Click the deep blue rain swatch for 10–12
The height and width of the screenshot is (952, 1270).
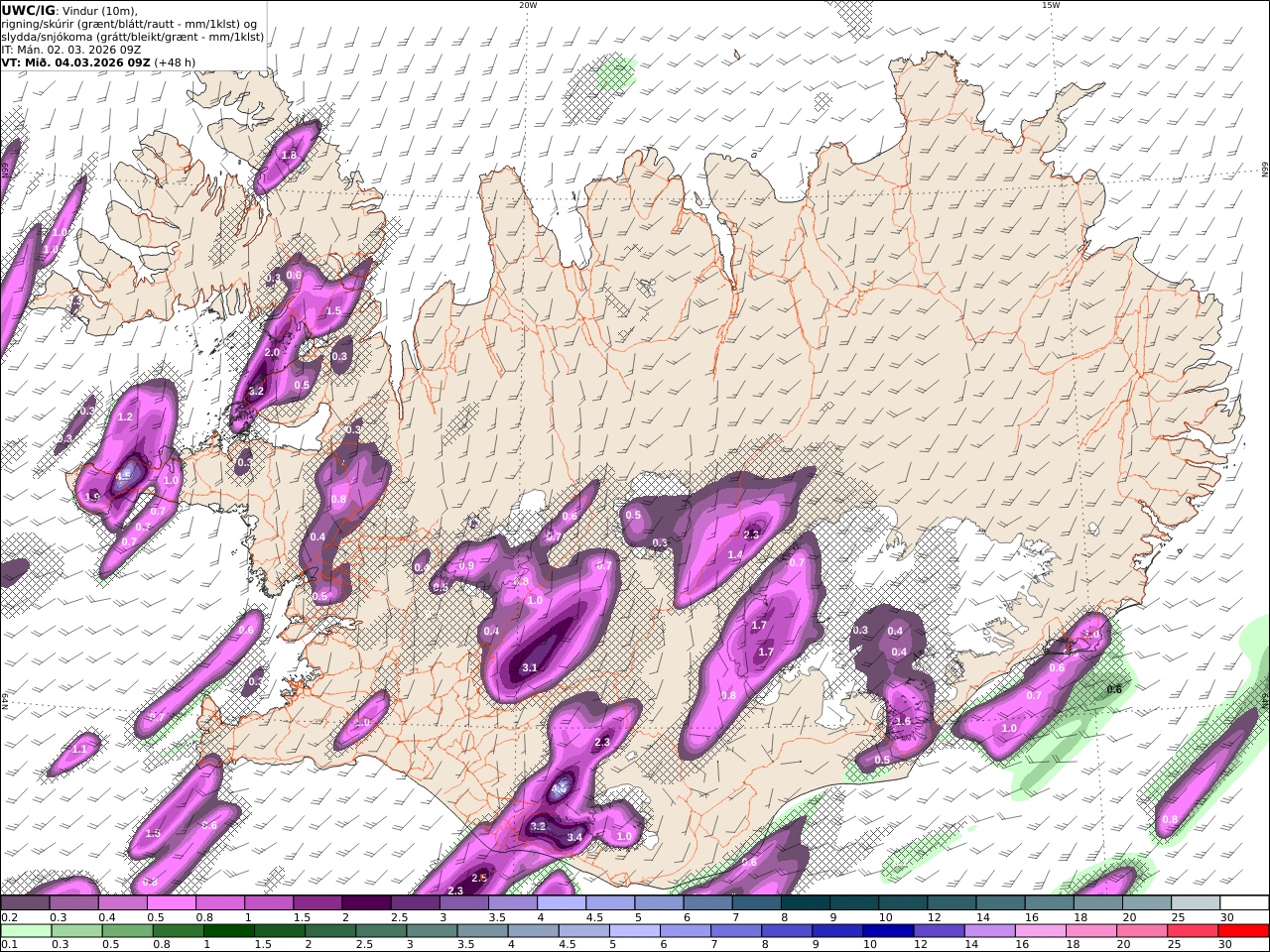[888, 931]
